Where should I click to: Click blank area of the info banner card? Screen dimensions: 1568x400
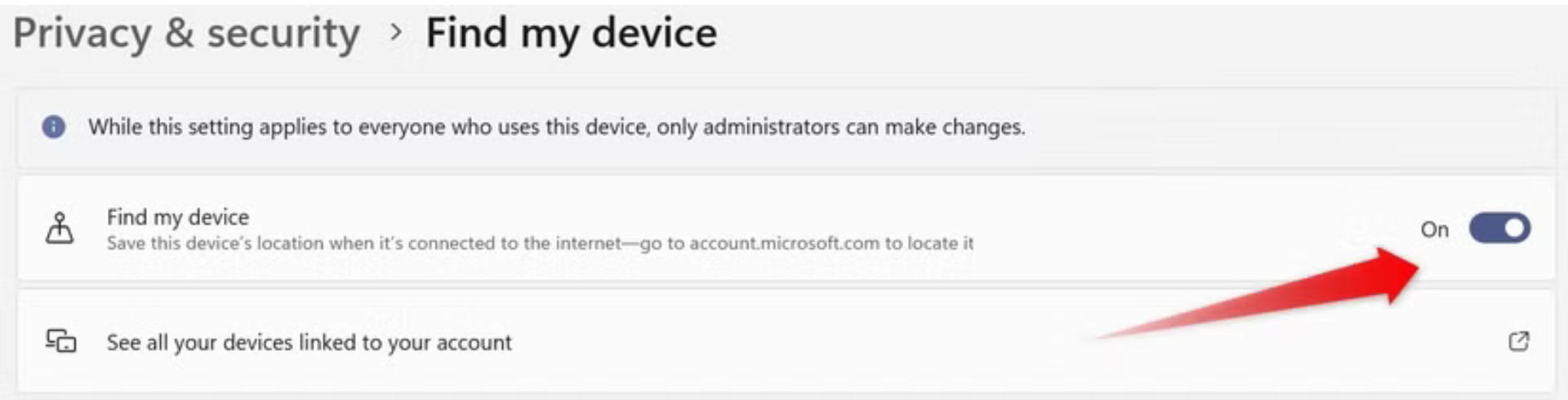1290,127
